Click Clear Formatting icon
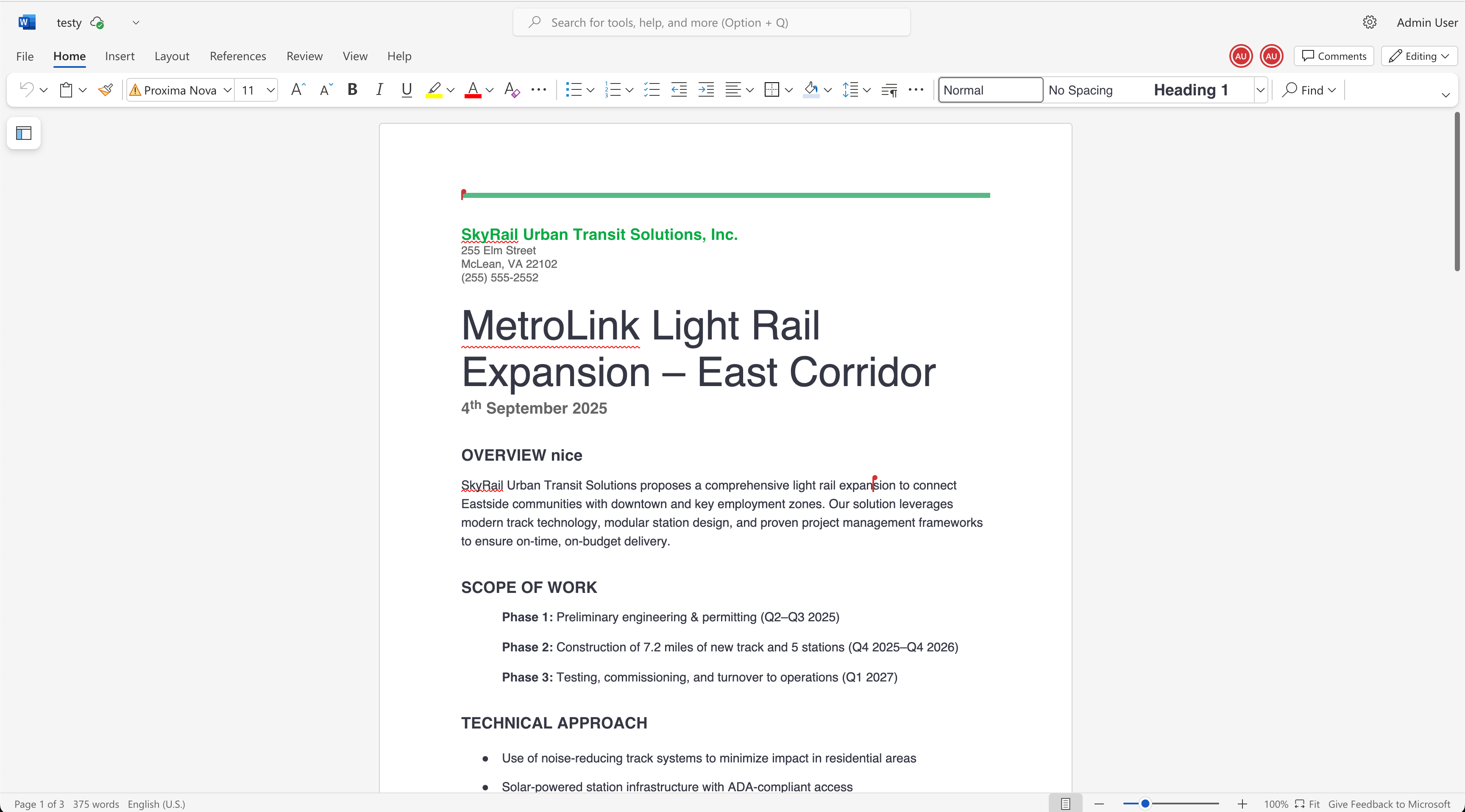 coord(511,90)
